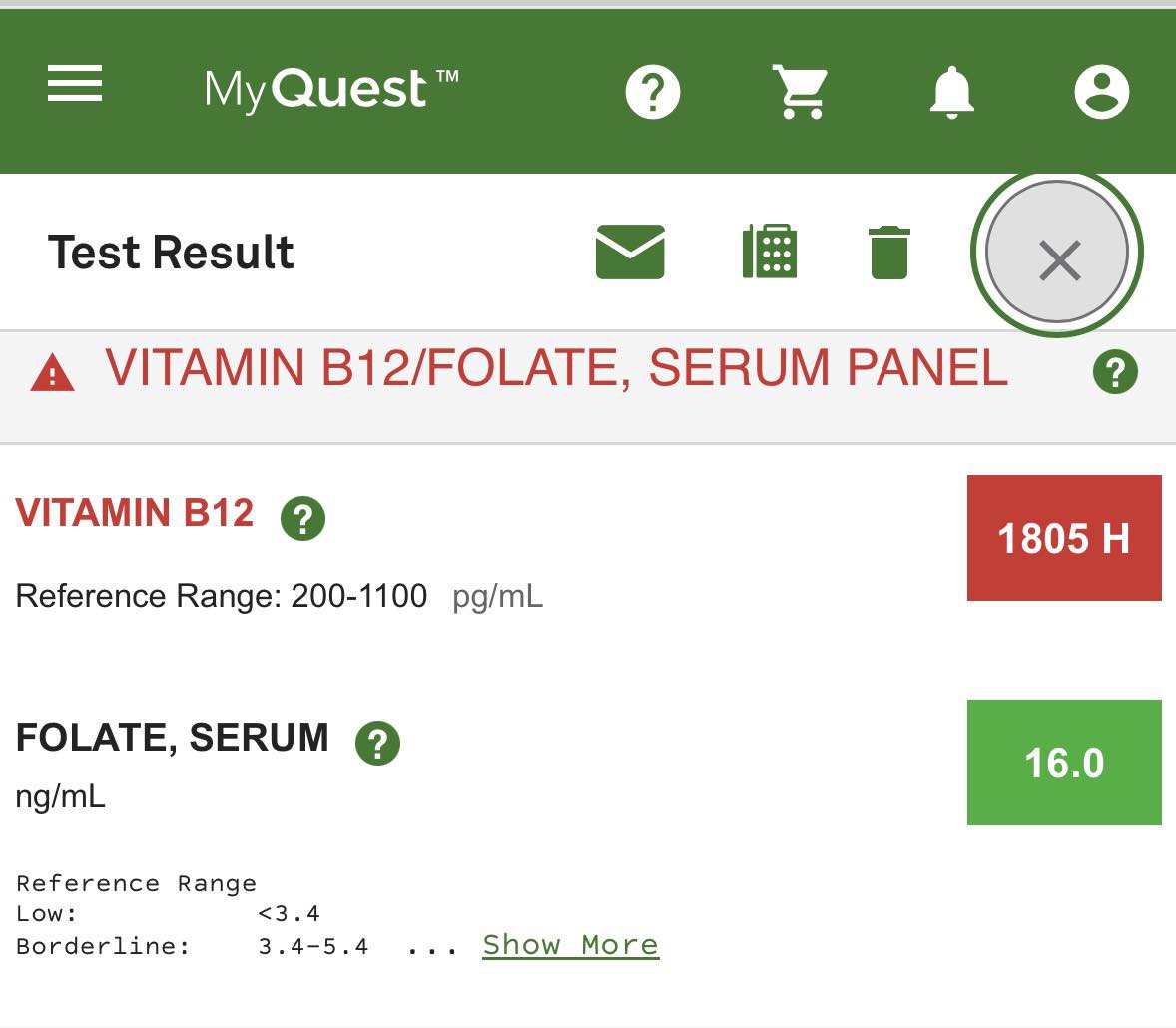The width and height of the screenshot is (1176, 1028).
Task: Open the help question mark in header
Action: pos(653,92)
